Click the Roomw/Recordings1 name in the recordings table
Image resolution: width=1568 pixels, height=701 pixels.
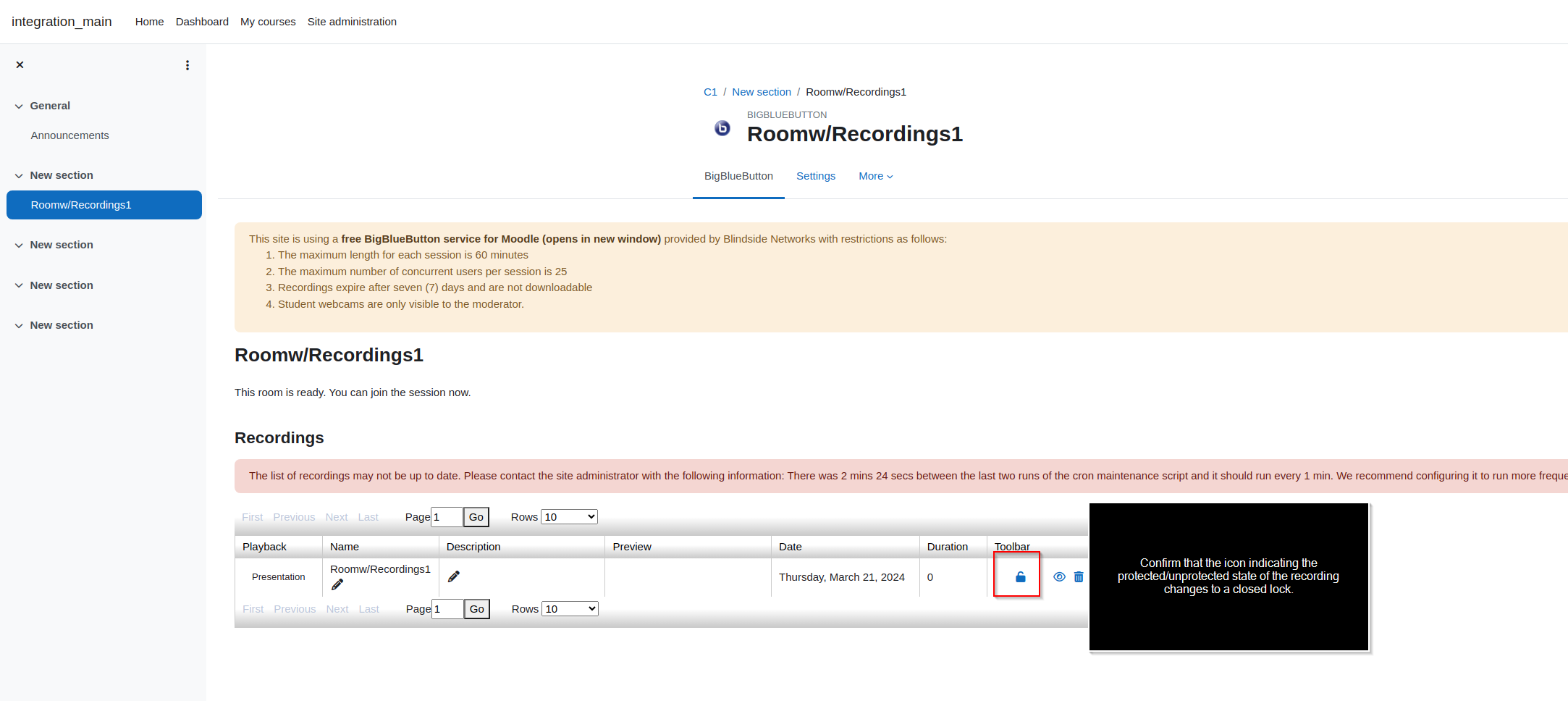[x=380, y=569]
